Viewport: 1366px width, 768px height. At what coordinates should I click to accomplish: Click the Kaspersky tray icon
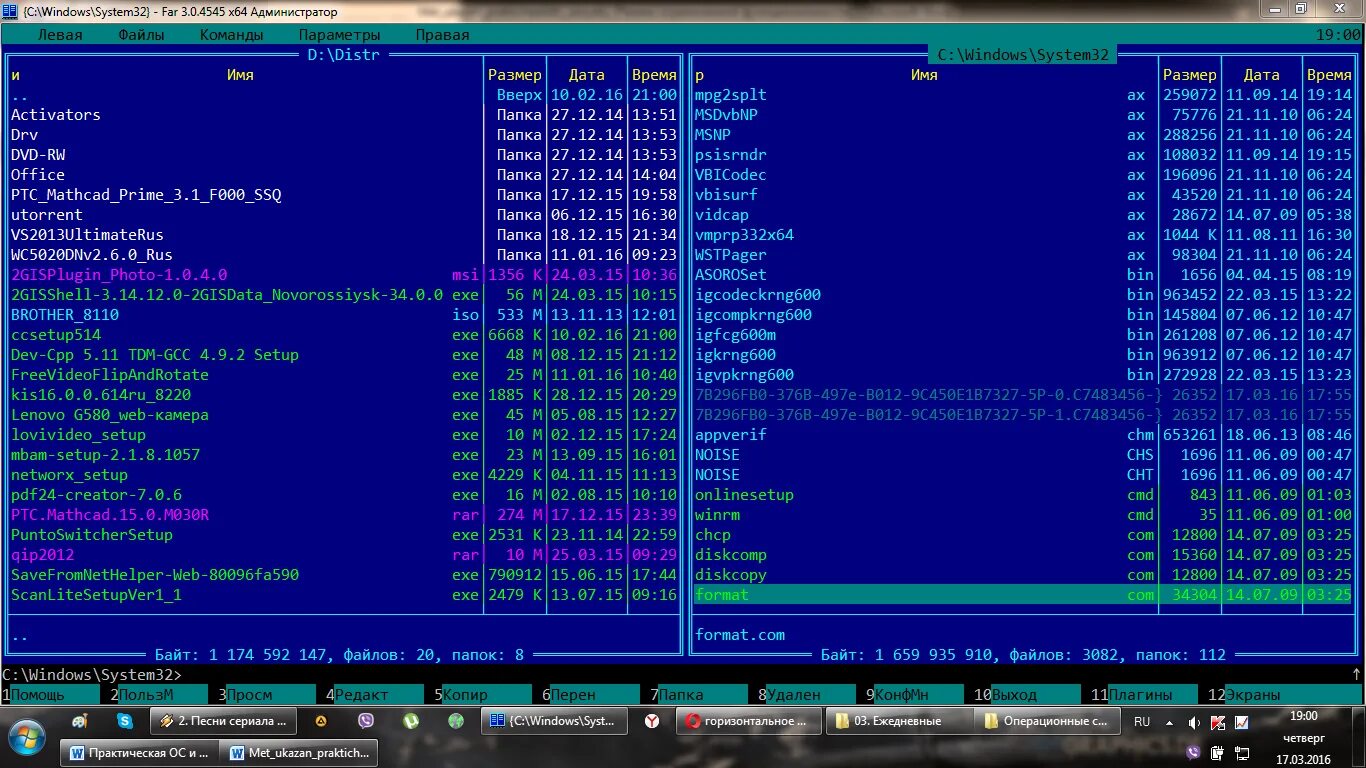tap(1218, 722)
